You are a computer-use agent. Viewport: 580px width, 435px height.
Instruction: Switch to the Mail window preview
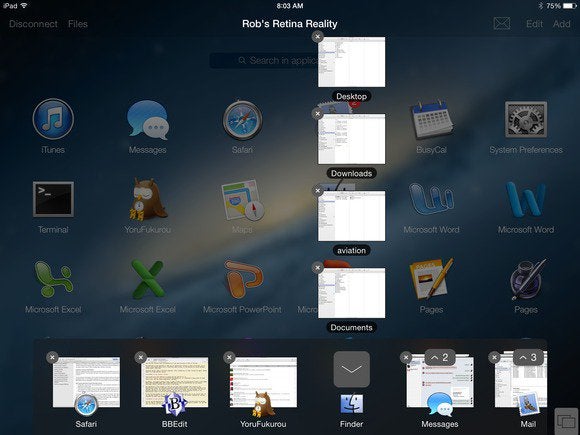521,382
